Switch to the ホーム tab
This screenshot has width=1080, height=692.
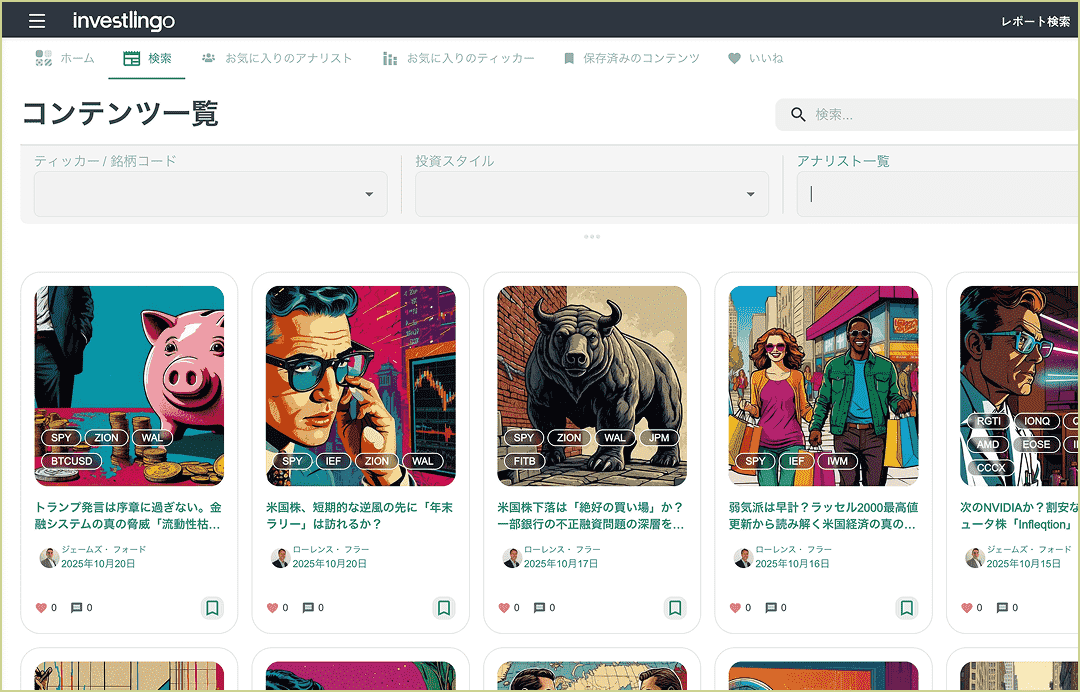pyautogui.click(x=65, y=59)
